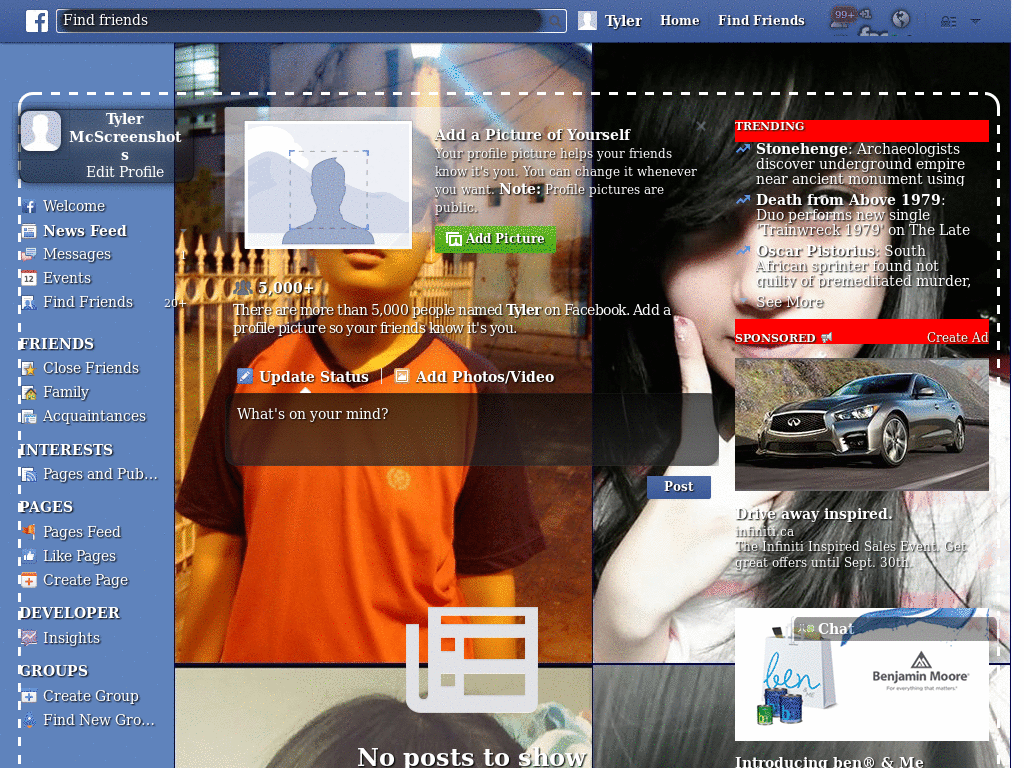Open Like Pages link

(79, 556)
